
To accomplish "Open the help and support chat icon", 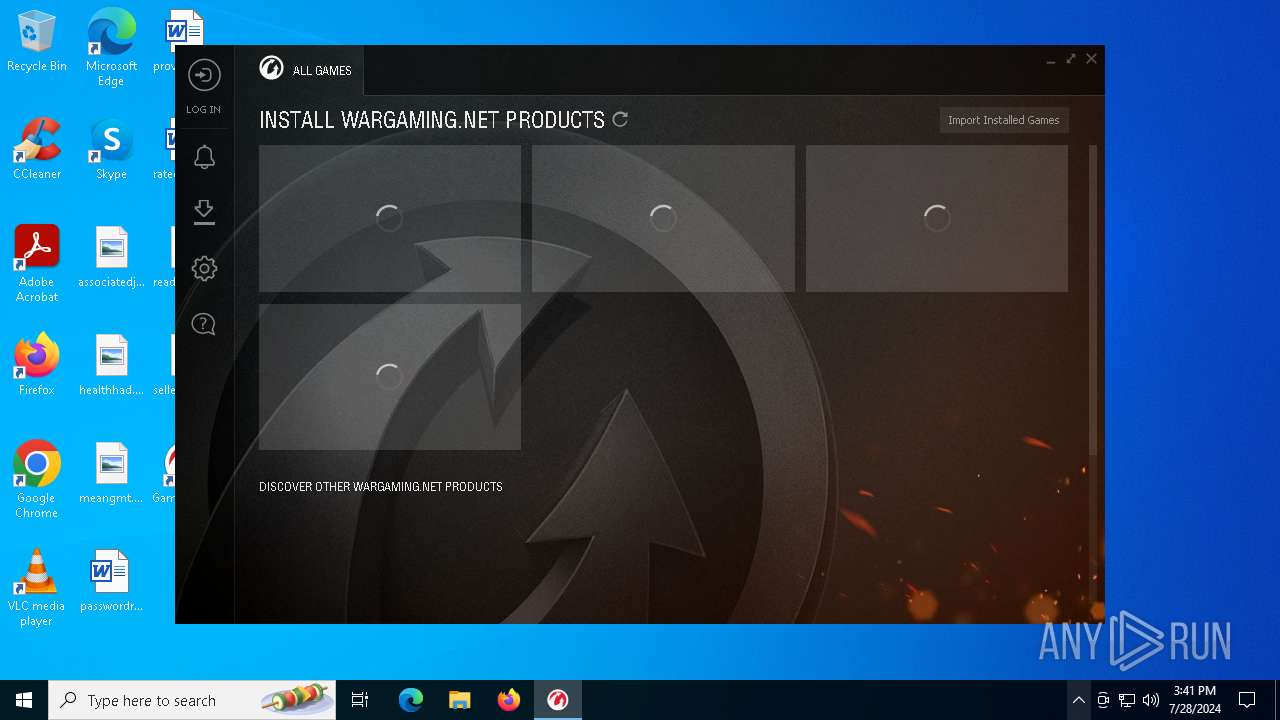I will pyautogui.click(x=204, y=324).
